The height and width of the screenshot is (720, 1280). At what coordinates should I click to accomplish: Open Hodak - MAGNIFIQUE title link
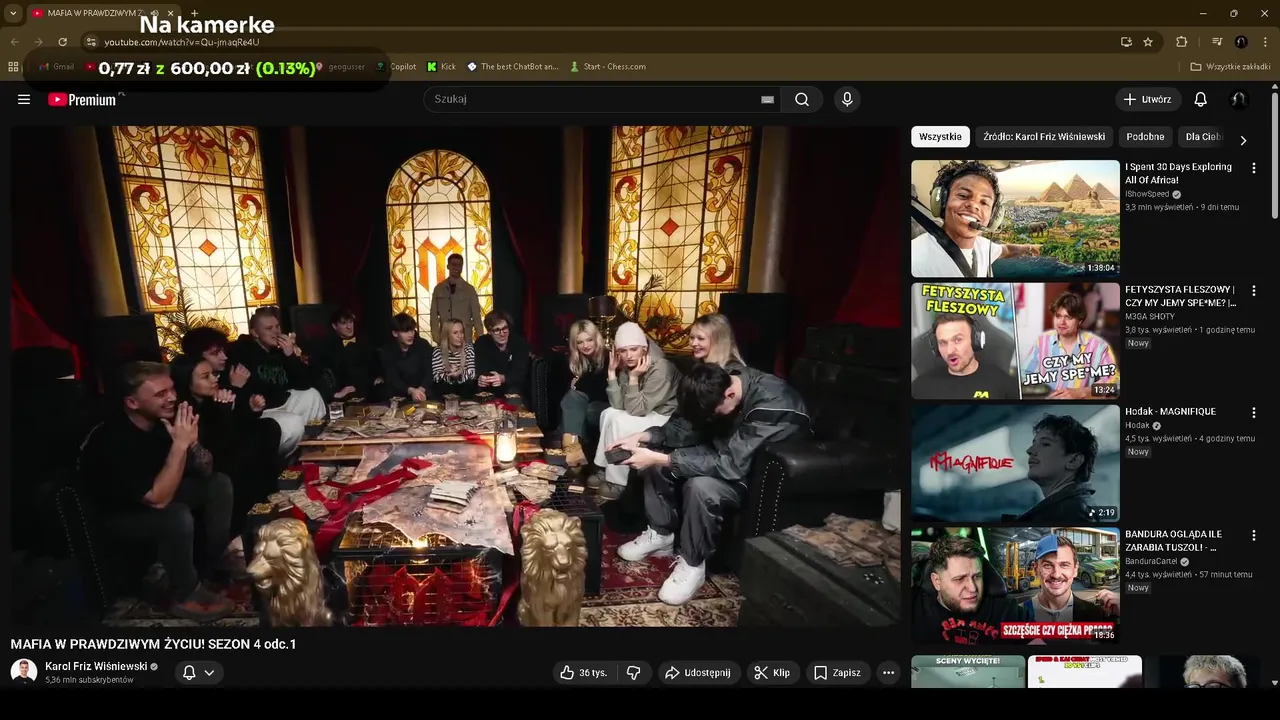(x=1170, y=412)
